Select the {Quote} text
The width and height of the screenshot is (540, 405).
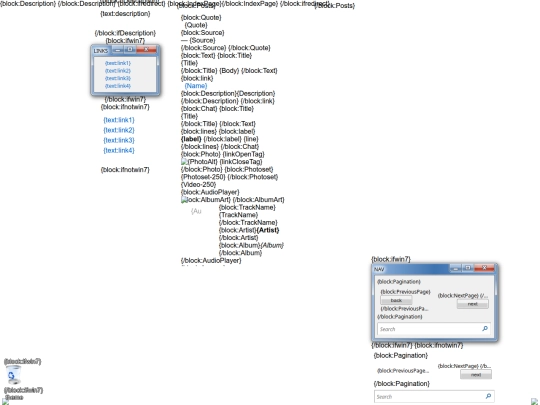(x=196, y=25)
